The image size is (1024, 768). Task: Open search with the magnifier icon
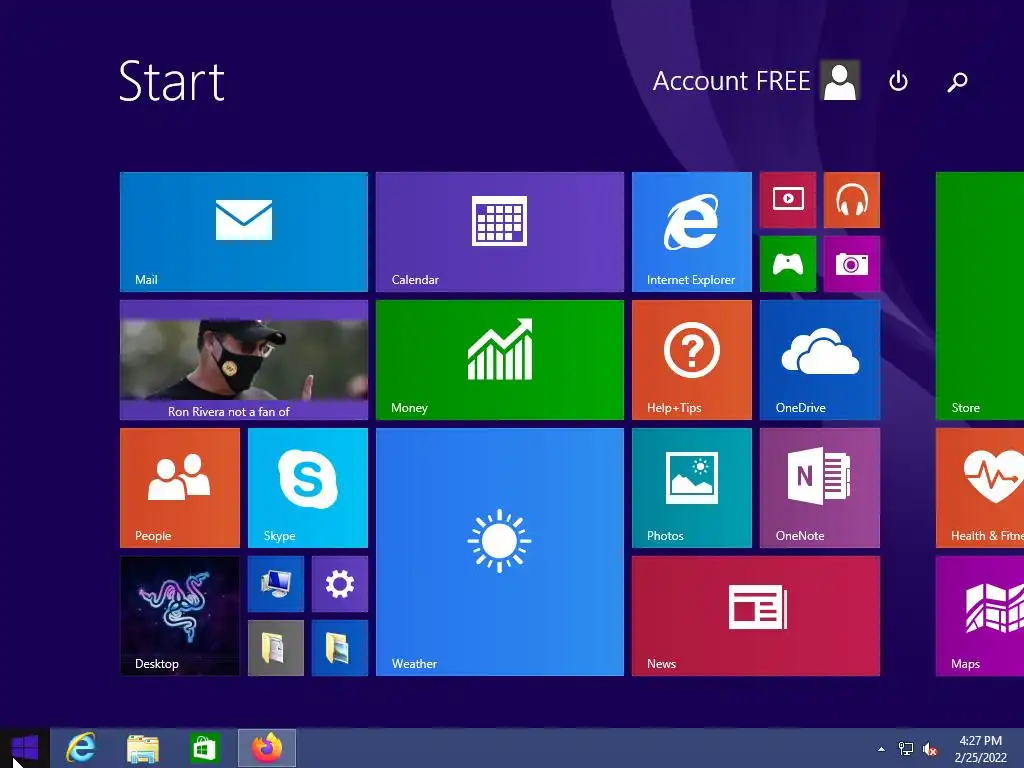(957, 82)
